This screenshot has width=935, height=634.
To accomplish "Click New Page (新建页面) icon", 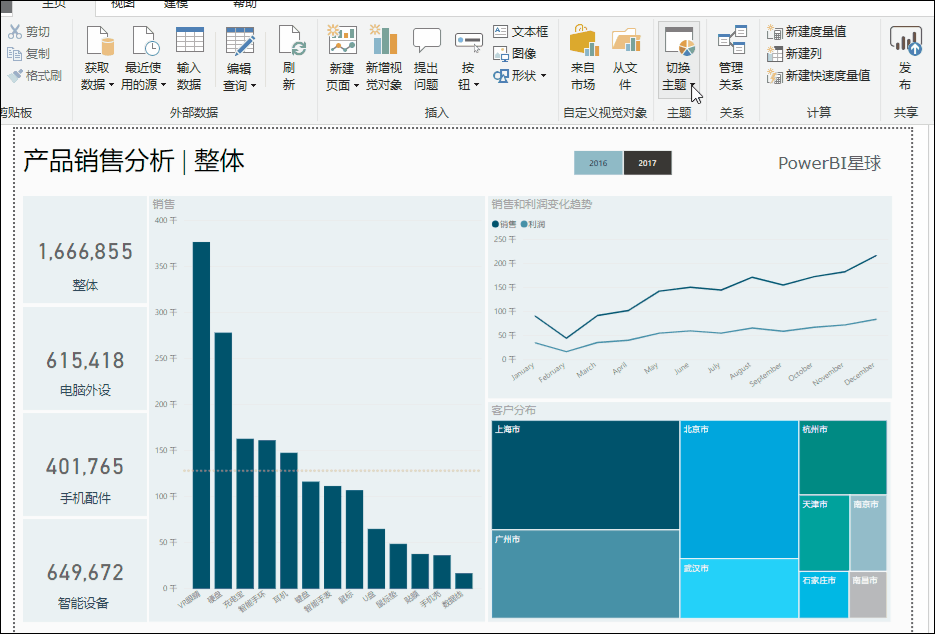I will tap(342, 40).
